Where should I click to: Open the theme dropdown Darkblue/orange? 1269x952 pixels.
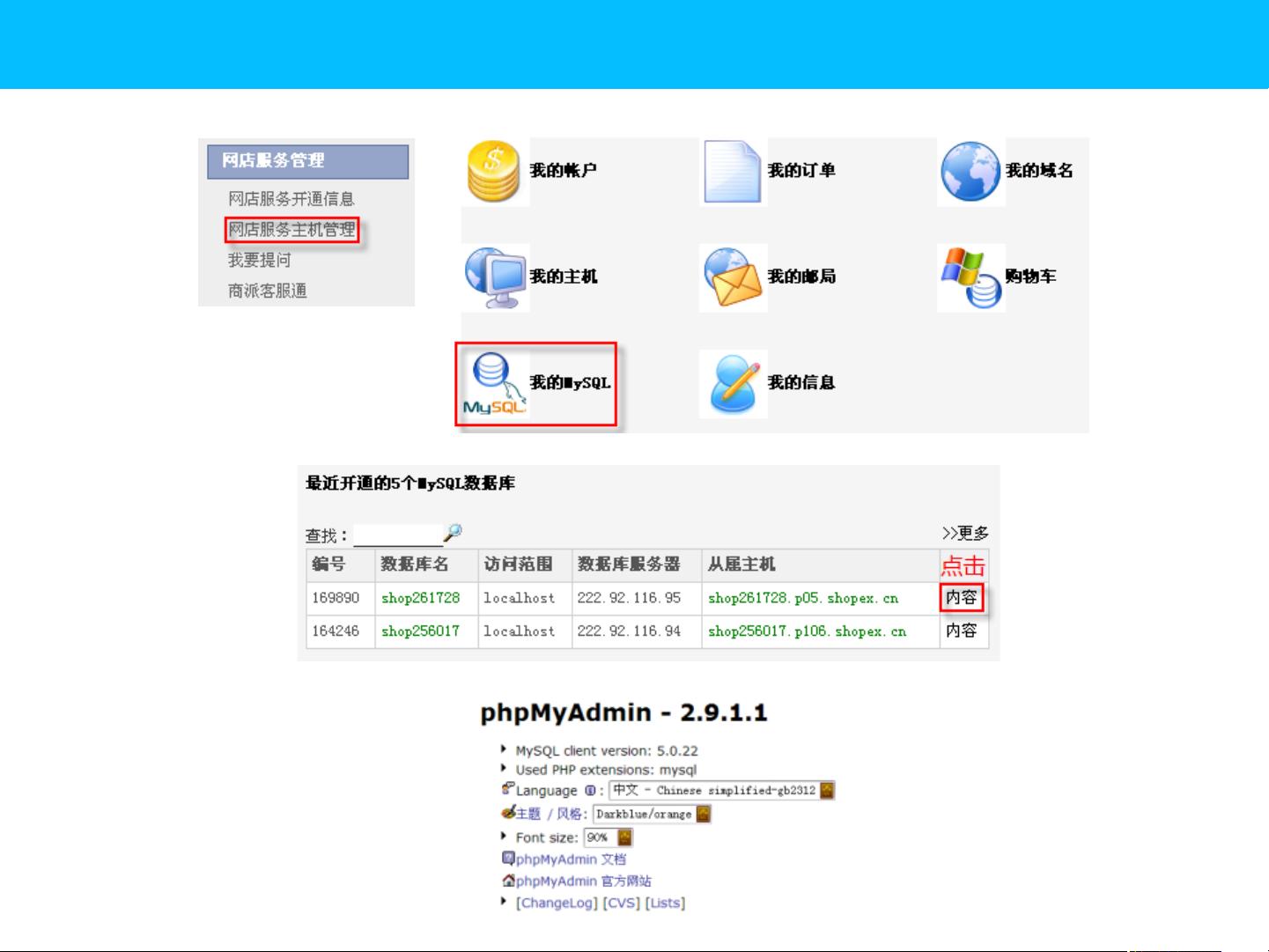(652, 814)
